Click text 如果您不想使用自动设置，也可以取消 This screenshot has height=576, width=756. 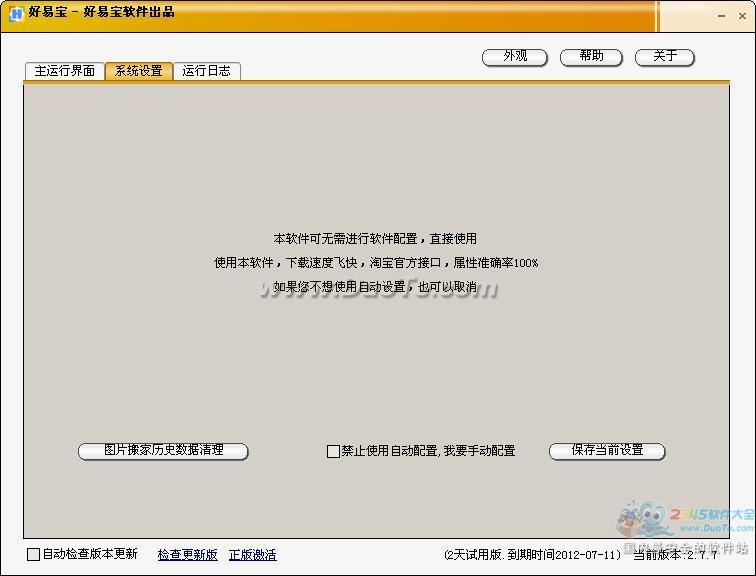pos(375,287)
